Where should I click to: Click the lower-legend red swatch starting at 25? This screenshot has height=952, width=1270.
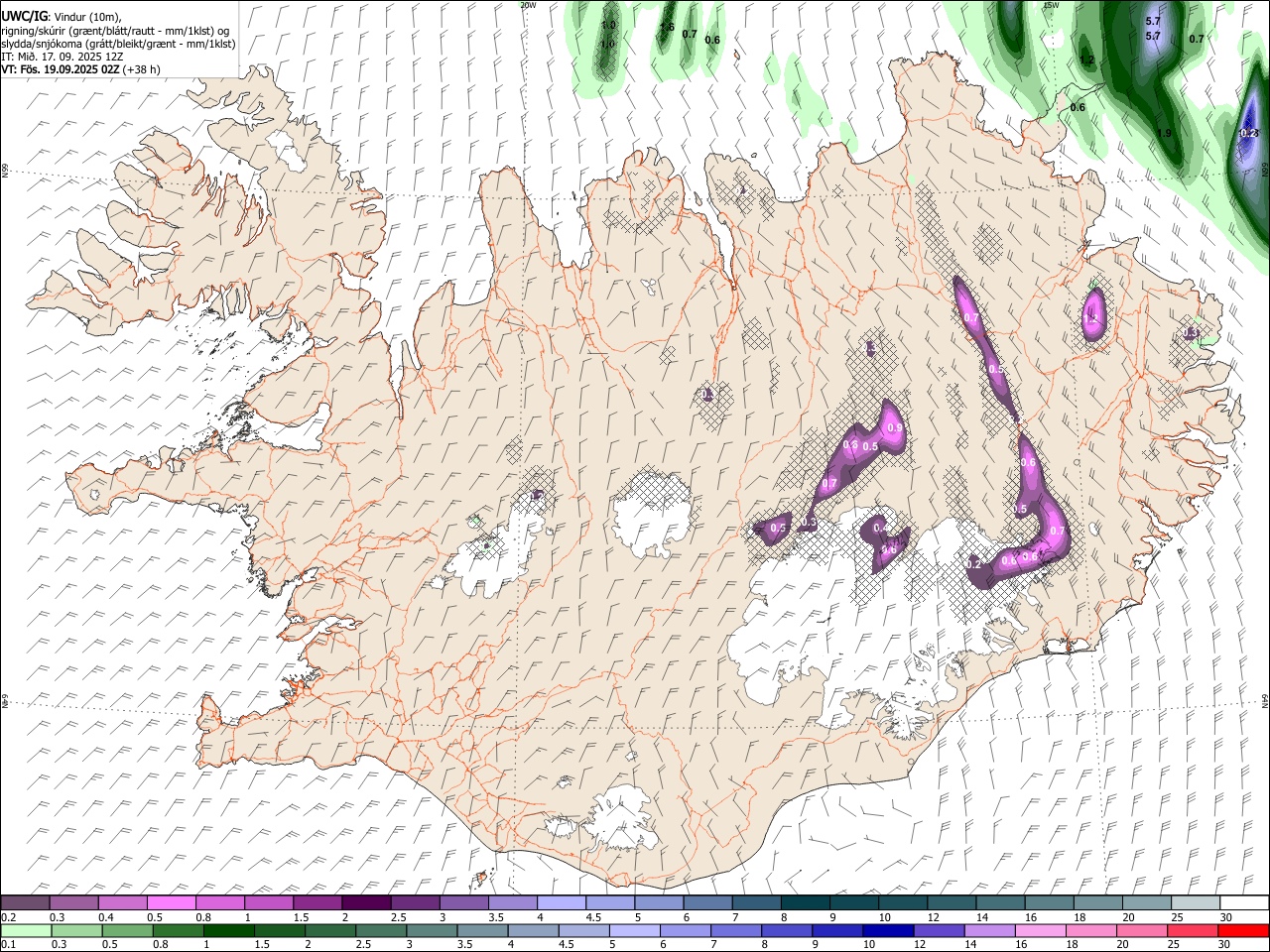click(1193, 930)
